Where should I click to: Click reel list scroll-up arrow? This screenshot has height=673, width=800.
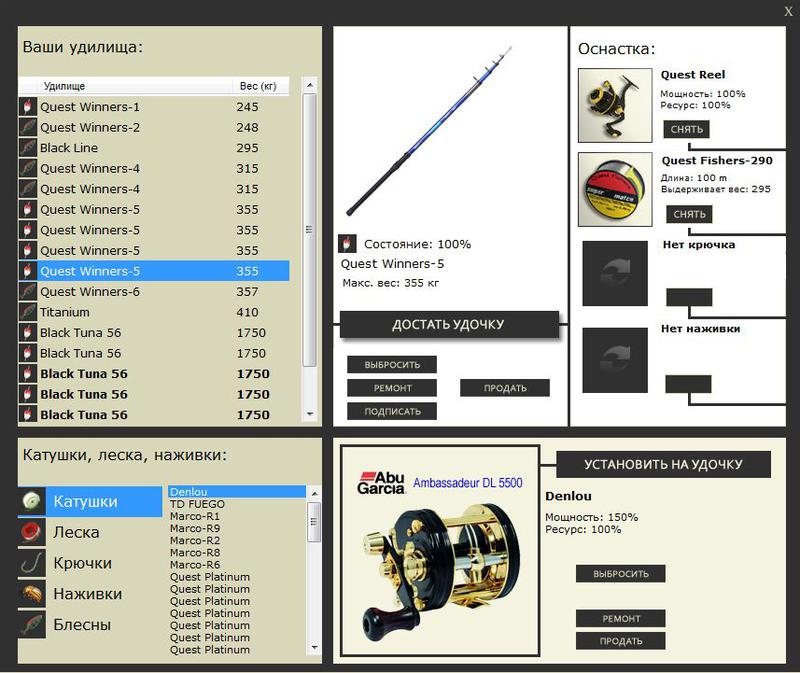coord(315,493)
